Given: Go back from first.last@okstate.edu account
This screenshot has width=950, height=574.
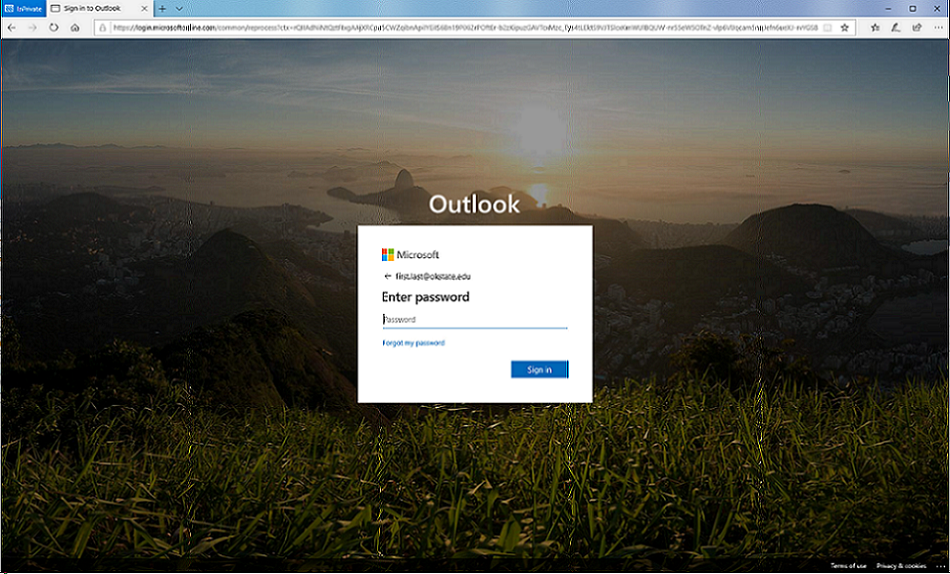Looking at the screenshot, I should click(x=388, y=276).
